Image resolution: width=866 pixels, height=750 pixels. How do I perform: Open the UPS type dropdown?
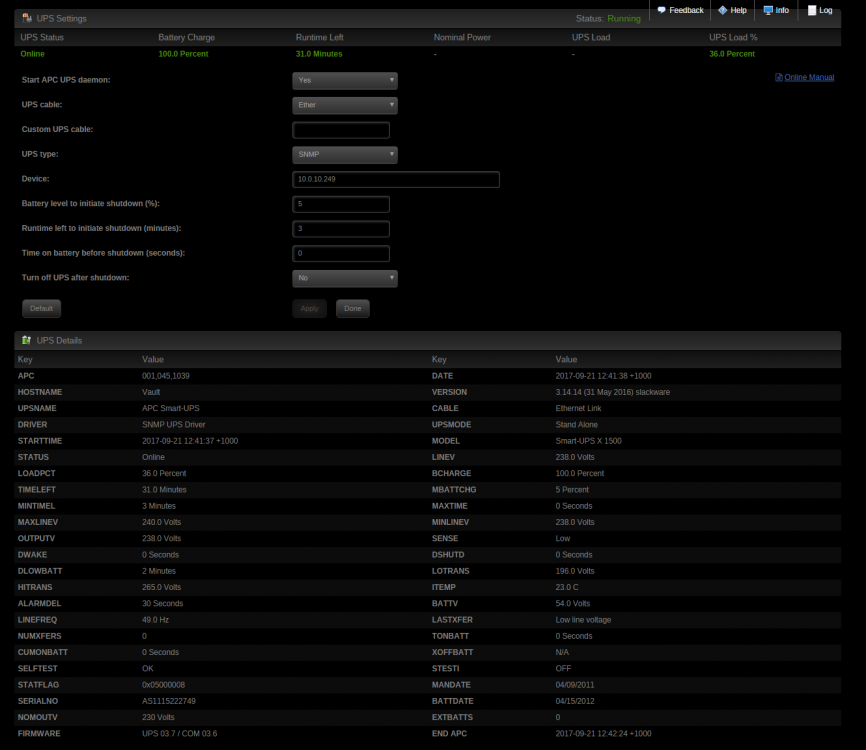[345, 155]
